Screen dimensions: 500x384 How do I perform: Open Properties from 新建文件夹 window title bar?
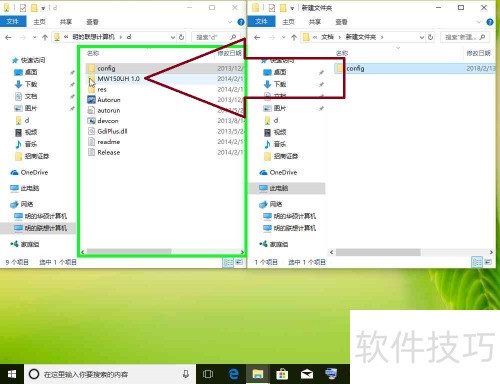(272, 8)
